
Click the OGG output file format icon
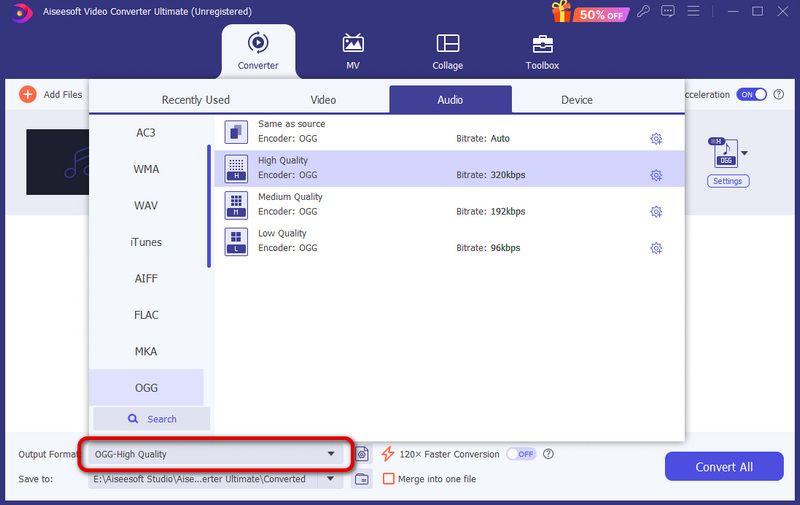tap(725, 153)
